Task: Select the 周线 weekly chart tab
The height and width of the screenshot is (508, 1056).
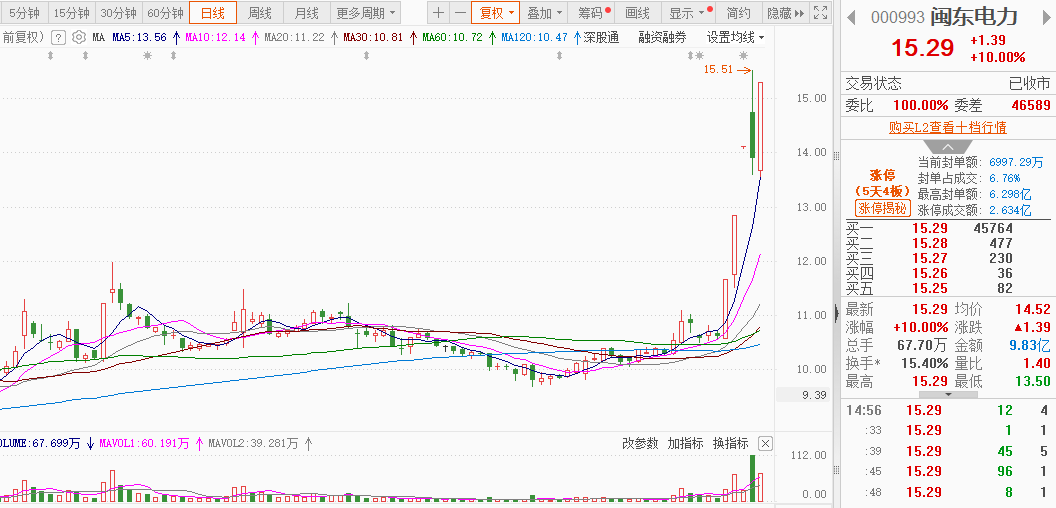Action: tap(259, 12)
